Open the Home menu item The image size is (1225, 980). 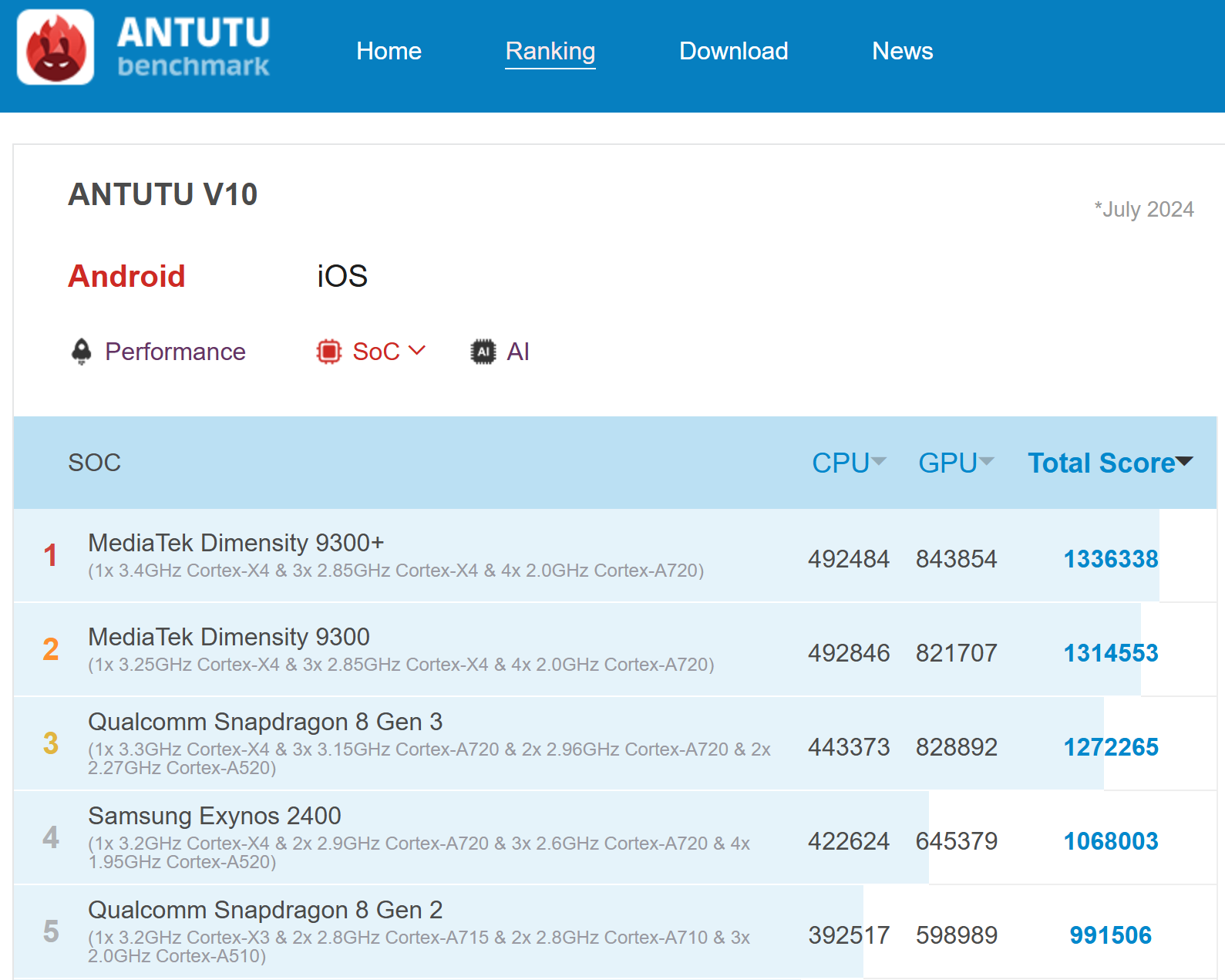(x=389, y=51)
